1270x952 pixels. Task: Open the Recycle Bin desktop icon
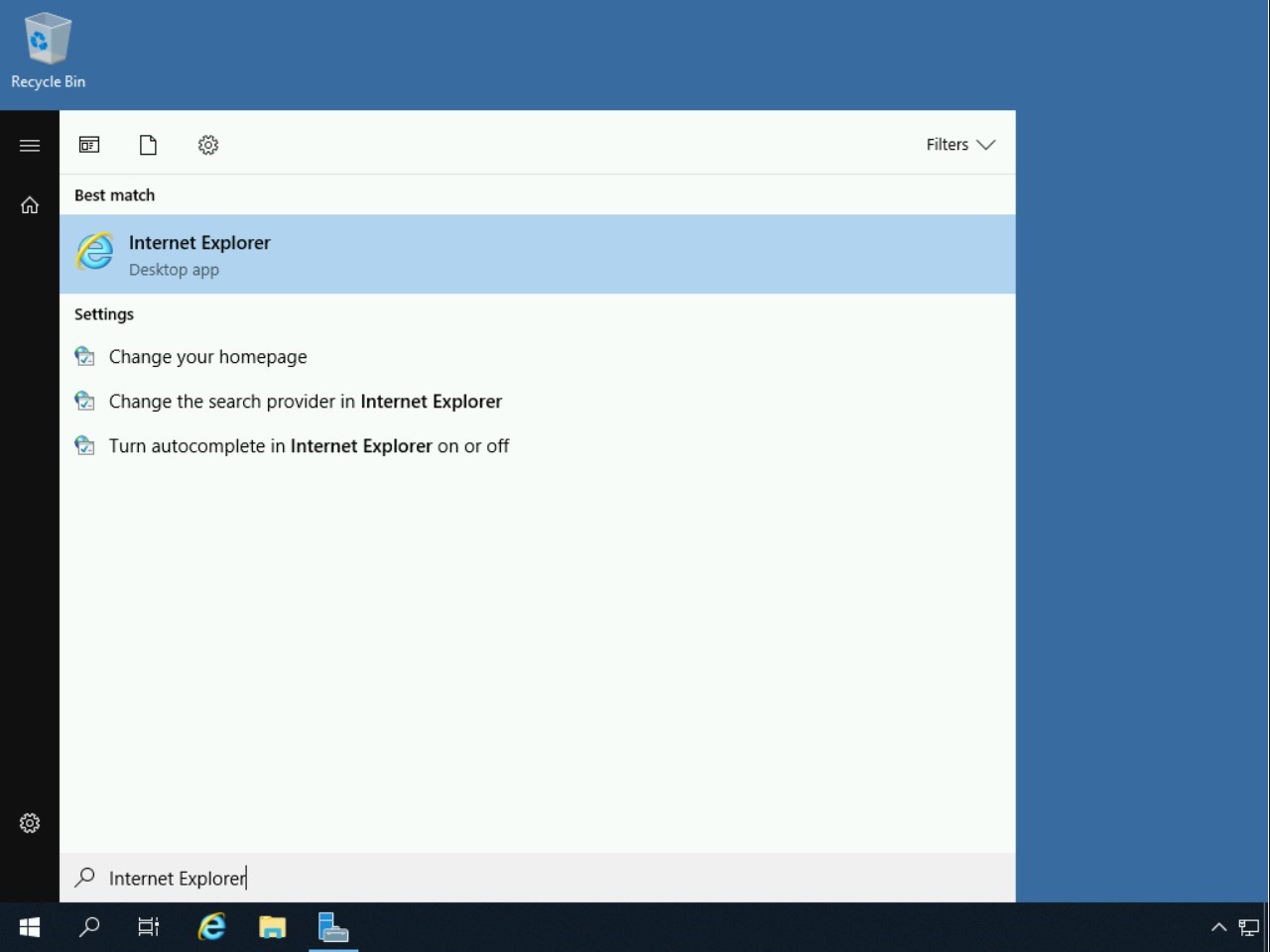coord(48,50)
